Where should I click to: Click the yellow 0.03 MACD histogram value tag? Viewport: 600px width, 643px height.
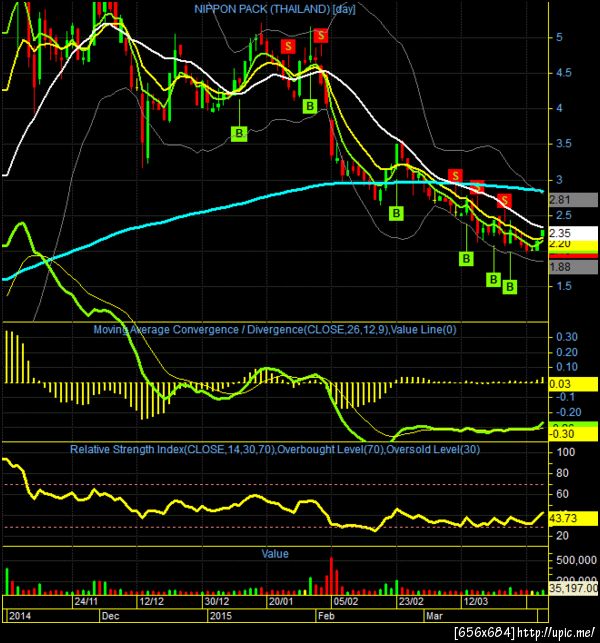point(573,384)
